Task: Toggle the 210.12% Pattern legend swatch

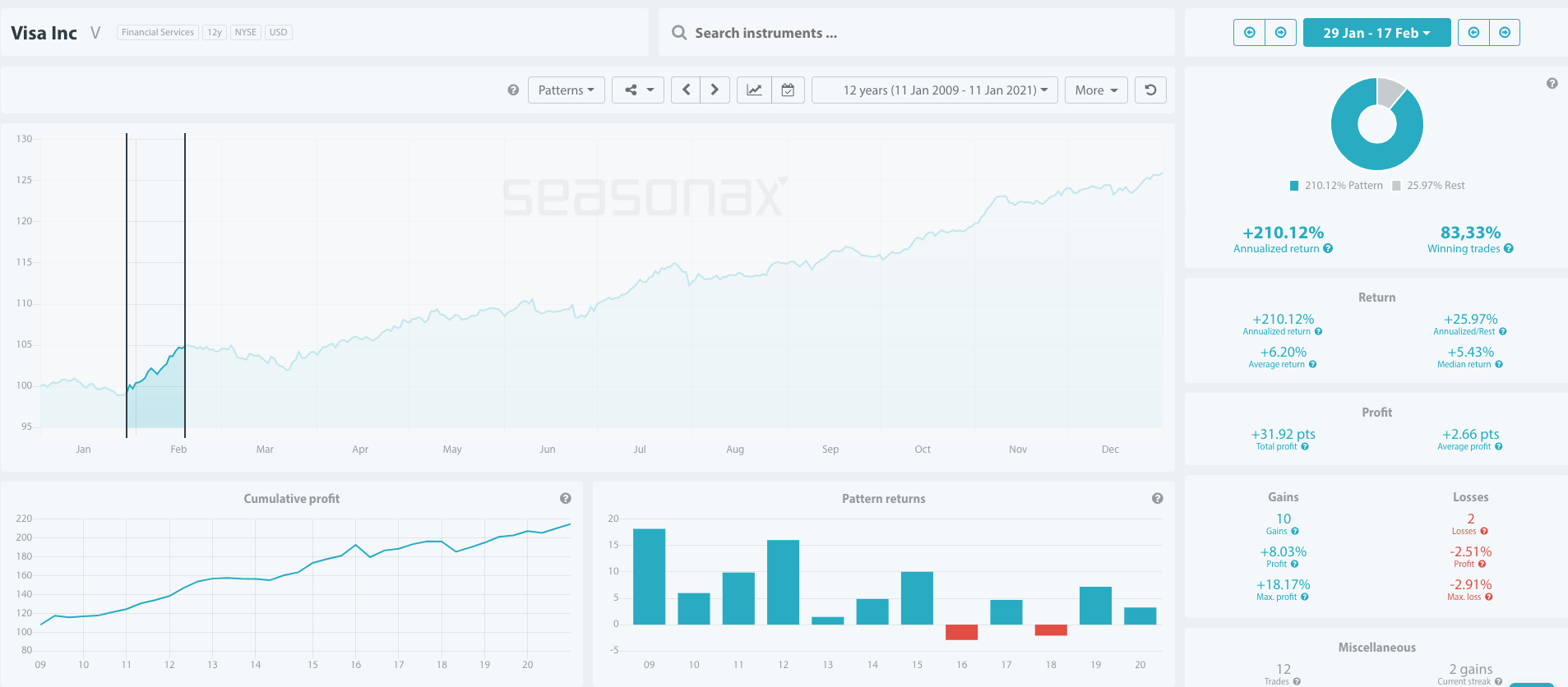Action: pyautogui.click(x=1294, y=186)
